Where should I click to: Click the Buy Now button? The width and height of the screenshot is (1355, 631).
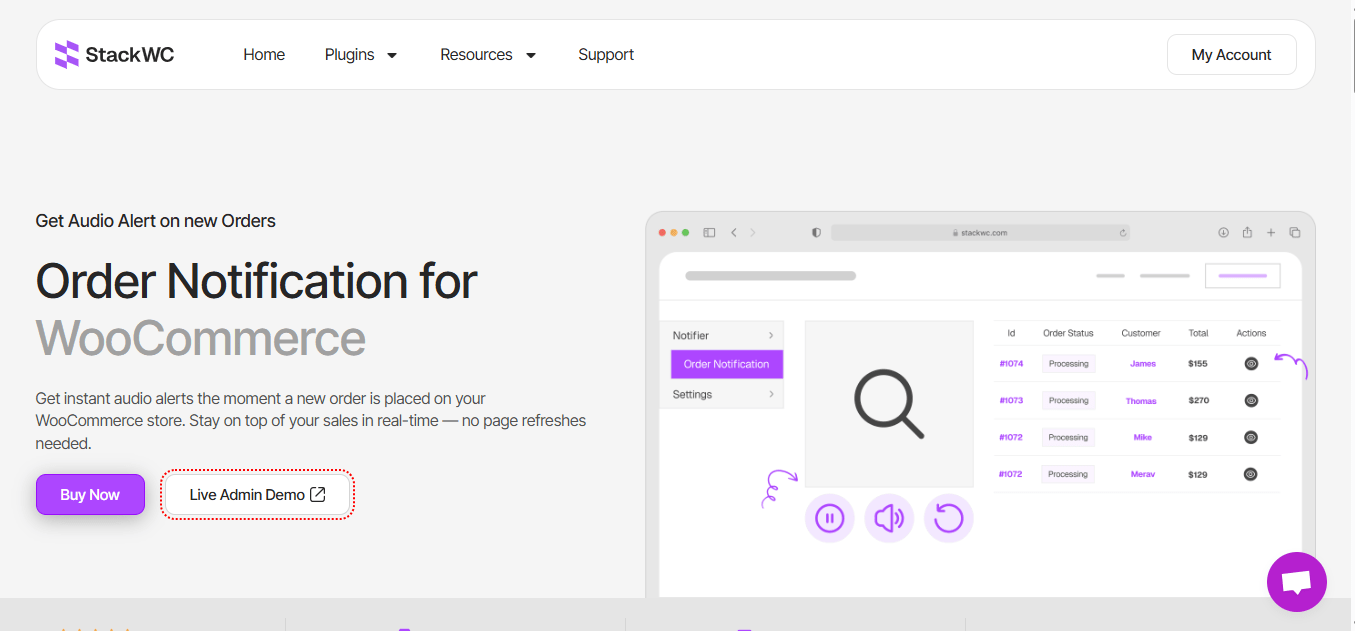pos(90,495)
